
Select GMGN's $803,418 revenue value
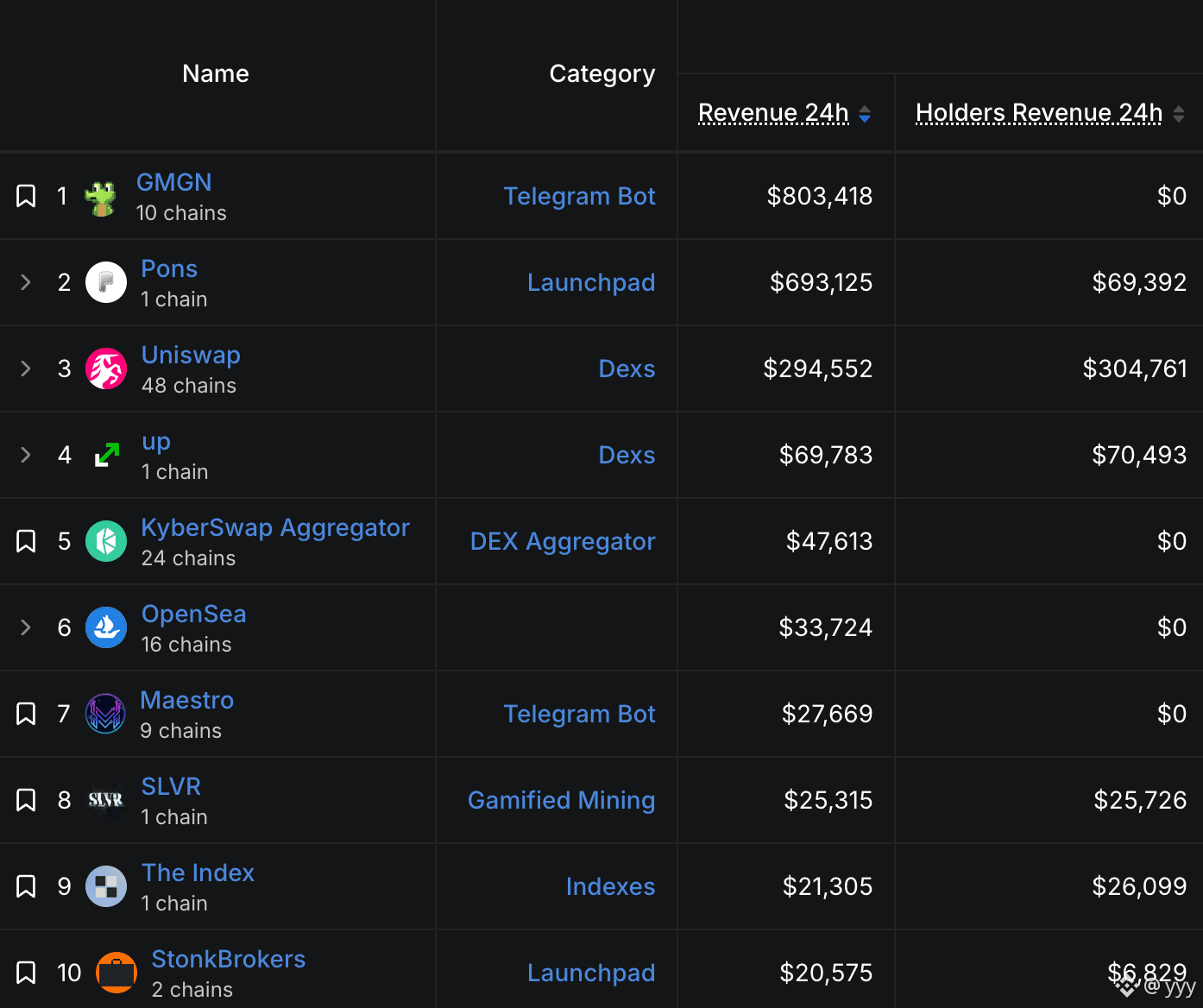820,196
